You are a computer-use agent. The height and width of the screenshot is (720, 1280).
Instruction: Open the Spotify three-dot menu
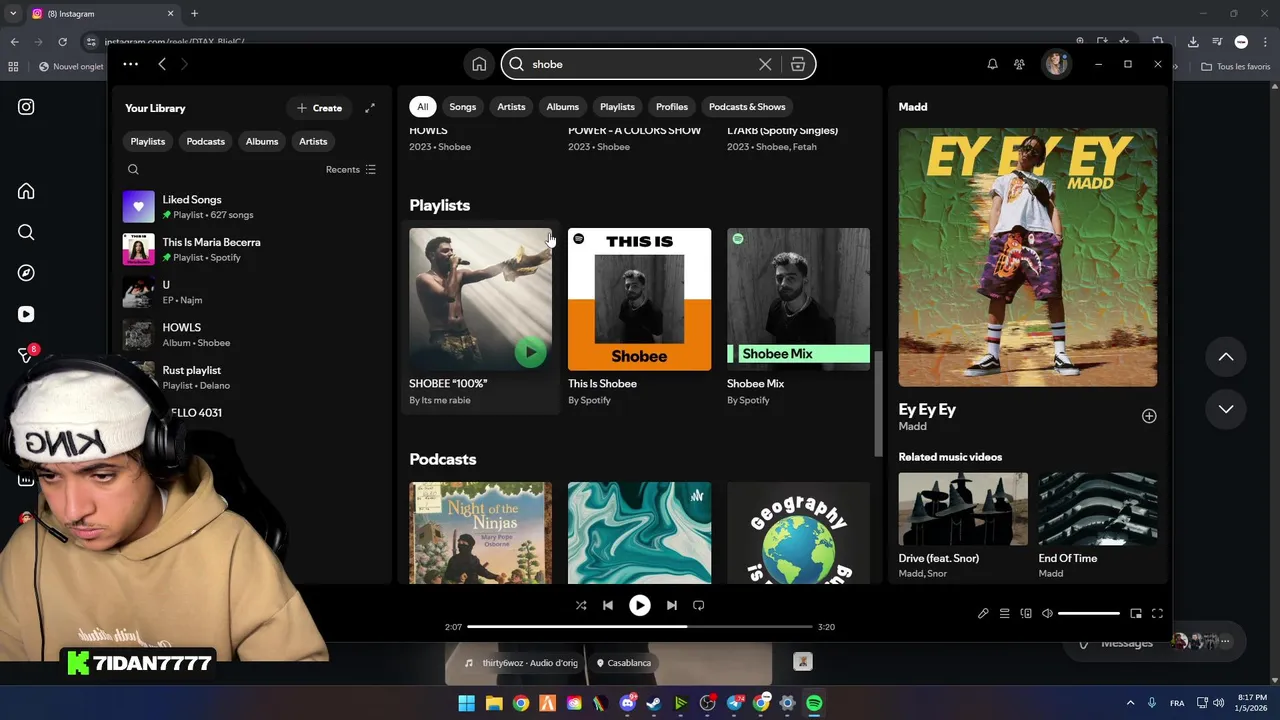tap(130, 64)
